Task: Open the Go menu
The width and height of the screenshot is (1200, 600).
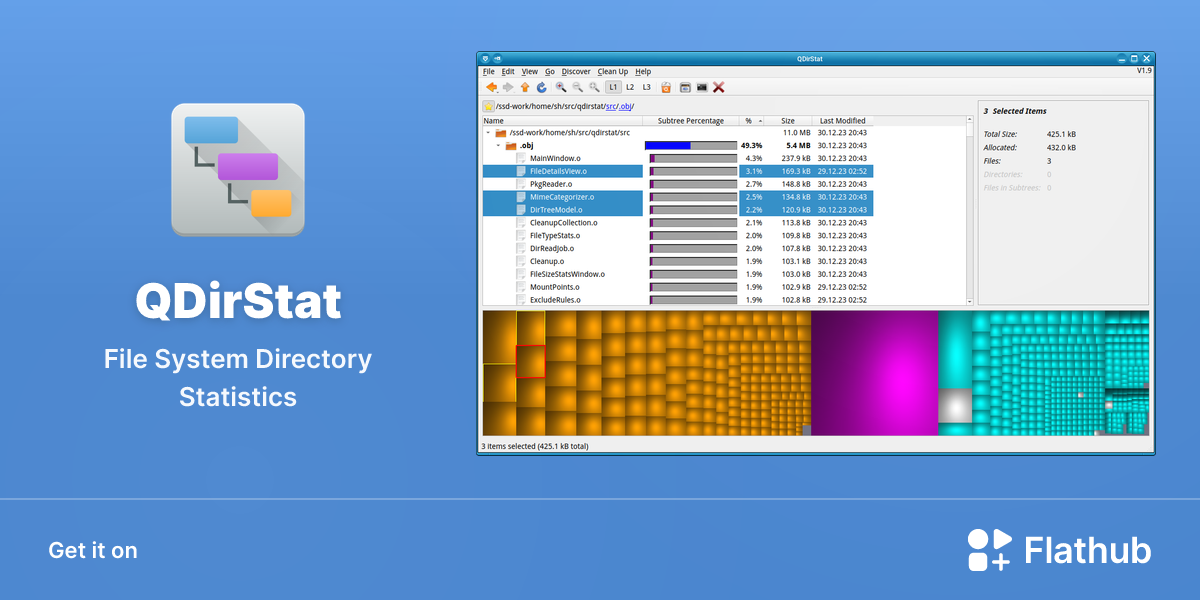Action: tap(550, 72)
